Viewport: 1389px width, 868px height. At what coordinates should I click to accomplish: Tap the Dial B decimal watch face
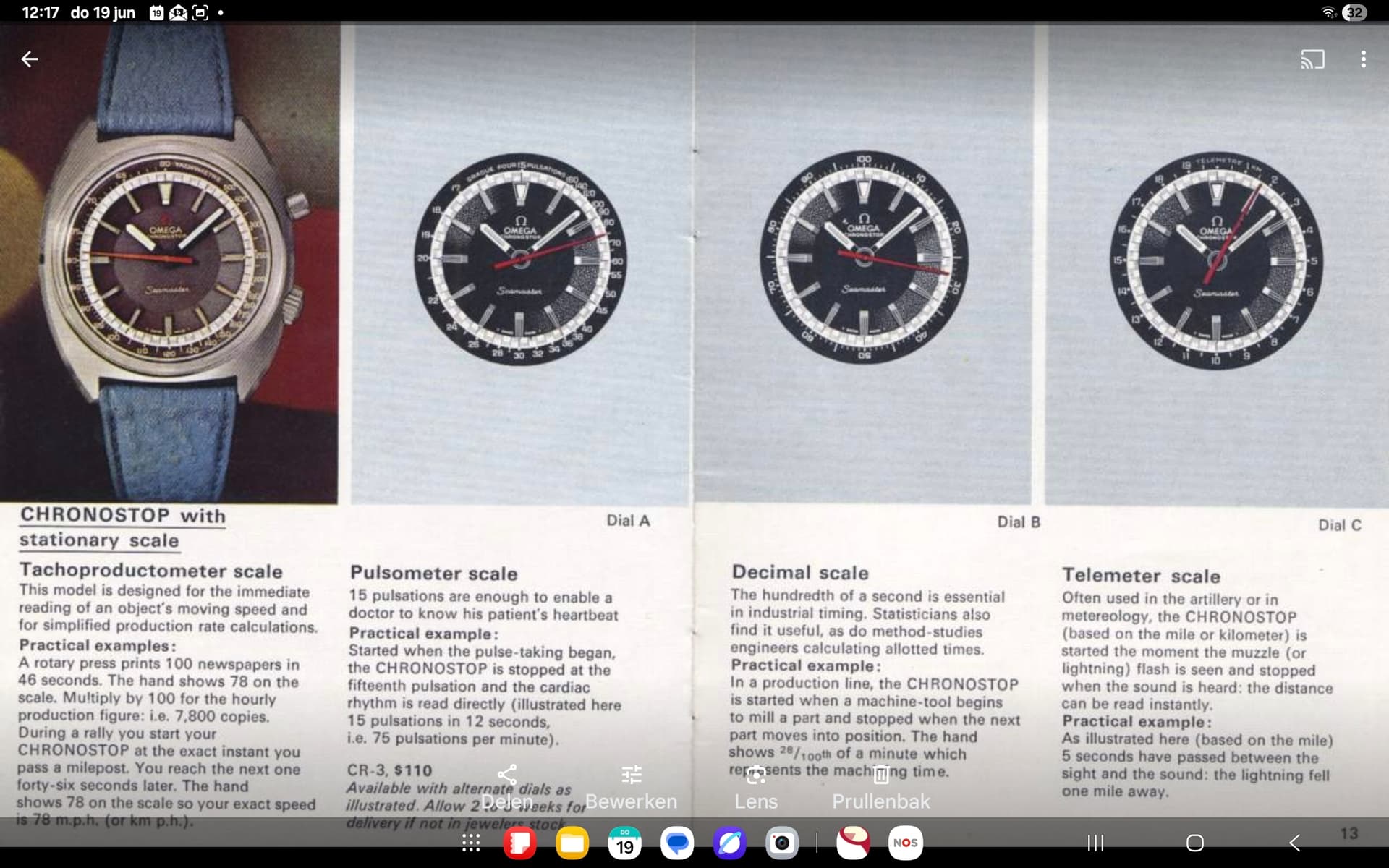[864, 257]
